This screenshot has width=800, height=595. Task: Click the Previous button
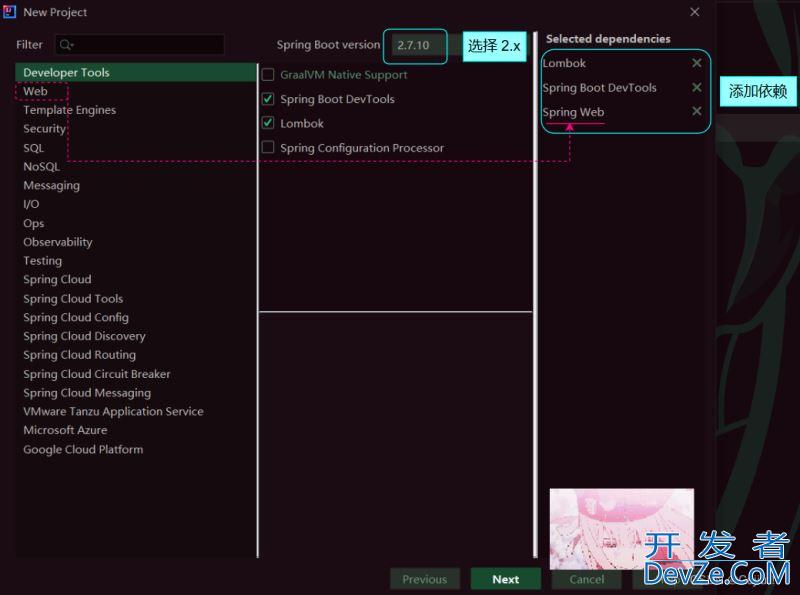424,579
